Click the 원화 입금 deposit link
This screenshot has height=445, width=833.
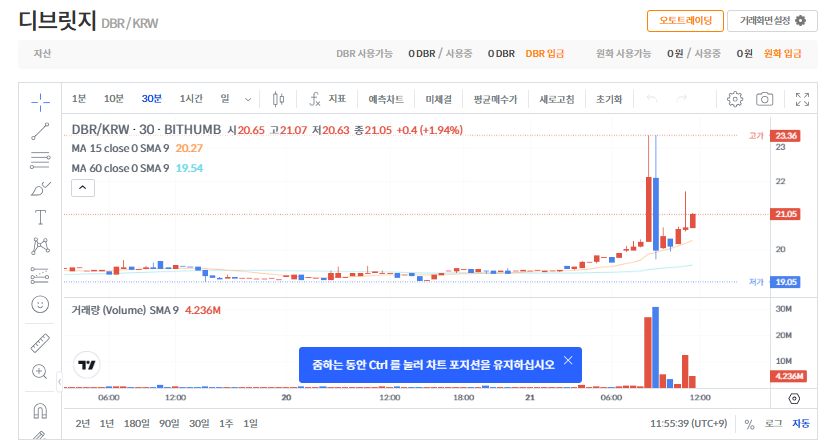[x=782, y=54]
